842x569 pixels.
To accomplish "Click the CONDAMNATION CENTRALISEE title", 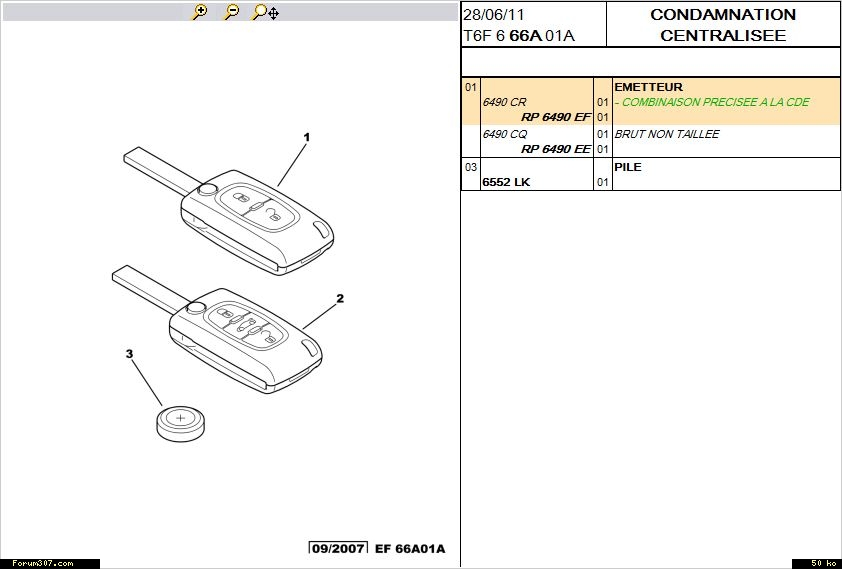I will point(722,25).
